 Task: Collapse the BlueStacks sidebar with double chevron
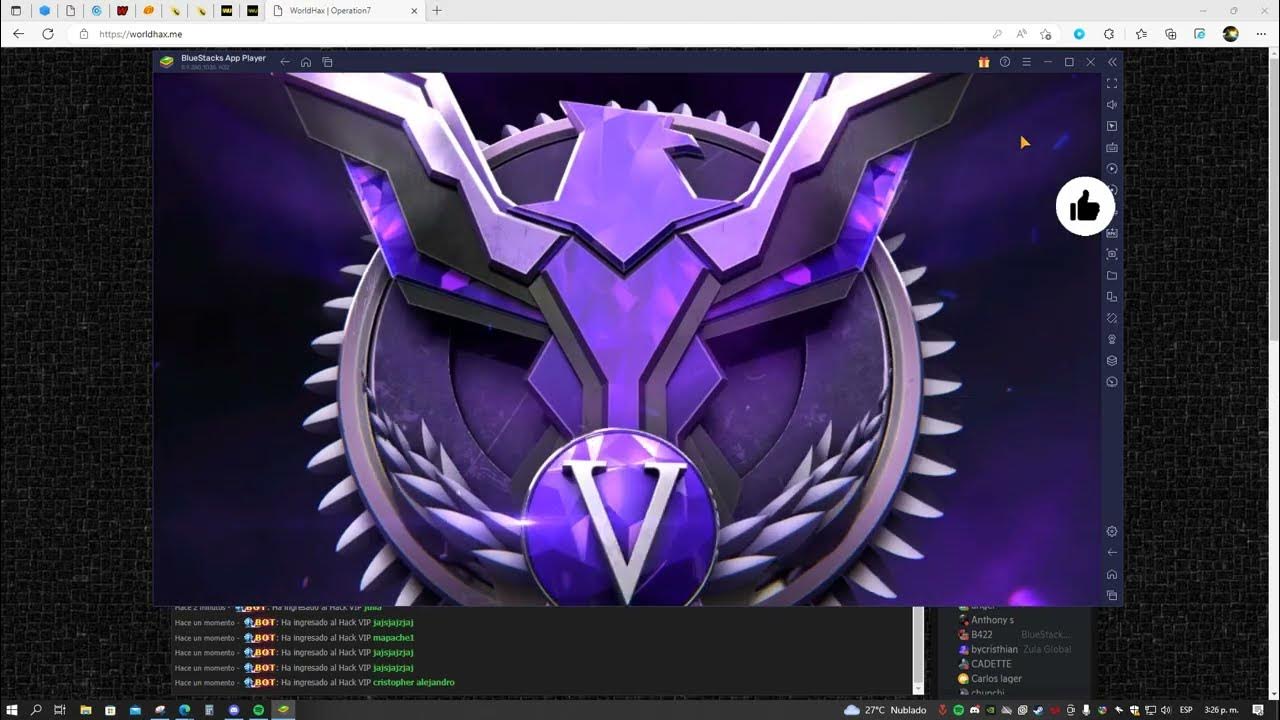(x=1112, y=62)
